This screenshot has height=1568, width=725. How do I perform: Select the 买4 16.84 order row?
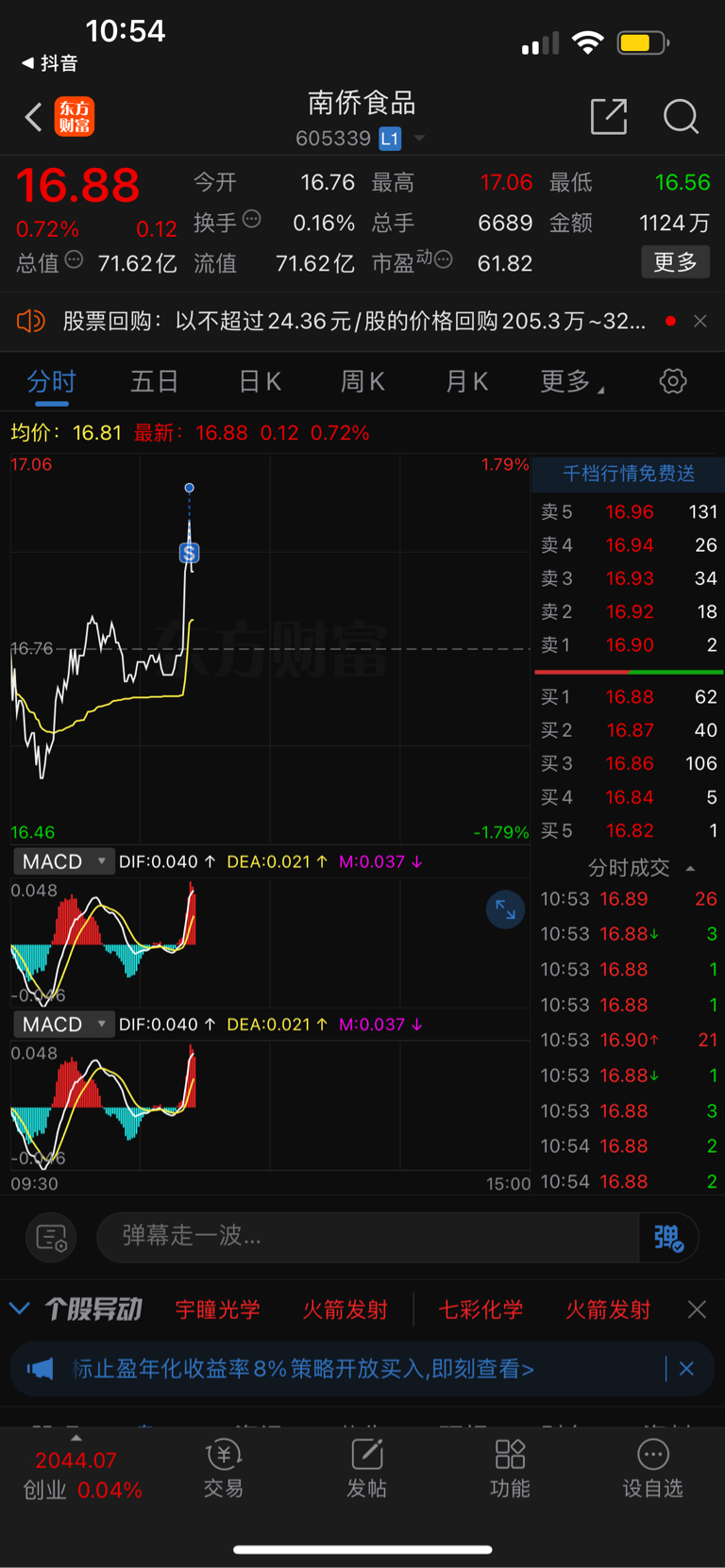(629, 798)
